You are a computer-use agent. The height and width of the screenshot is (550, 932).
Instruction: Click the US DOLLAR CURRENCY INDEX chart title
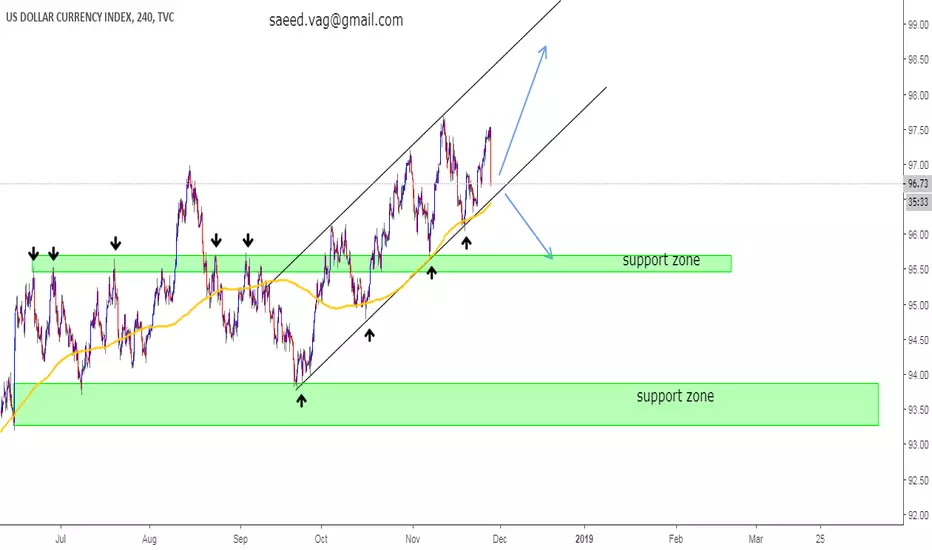[90, 17]
